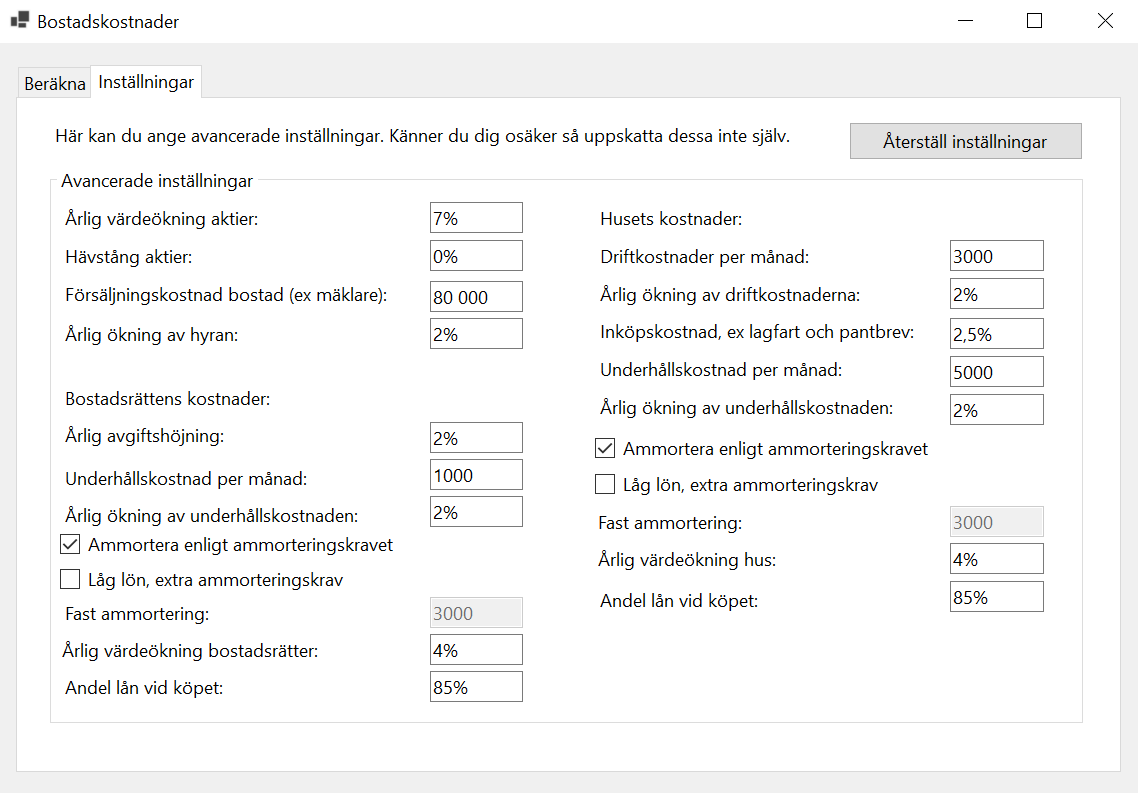Screen dimensions: 1138x793
Task: Click the Årlig värdeökning bostadsrätter field
Action: click(476, 650)
